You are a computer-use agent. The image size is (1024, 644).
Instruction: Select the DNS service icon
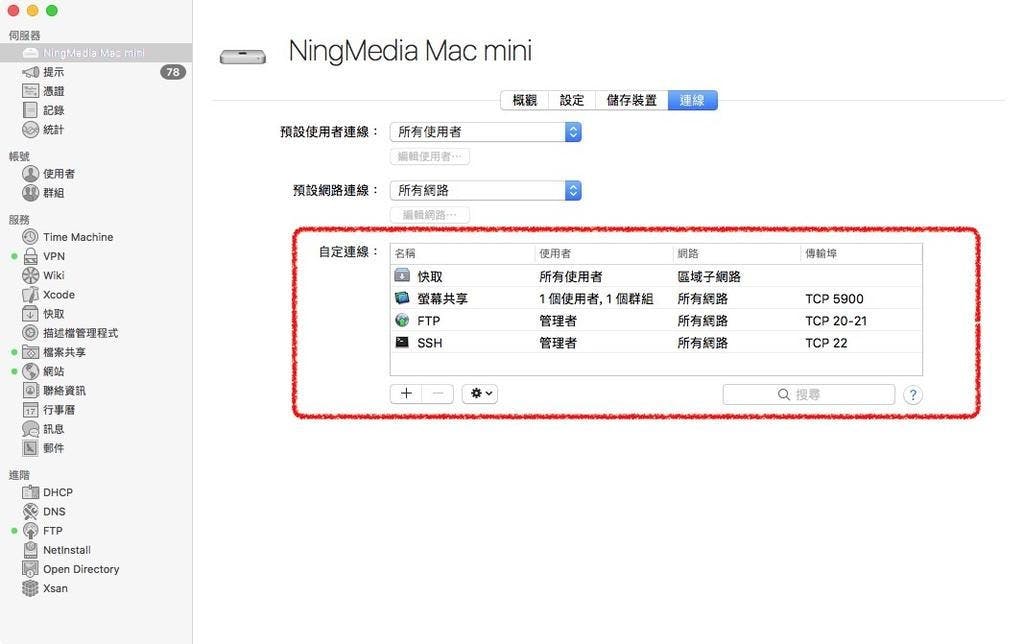pyautogui.click(x=31, y=511)
